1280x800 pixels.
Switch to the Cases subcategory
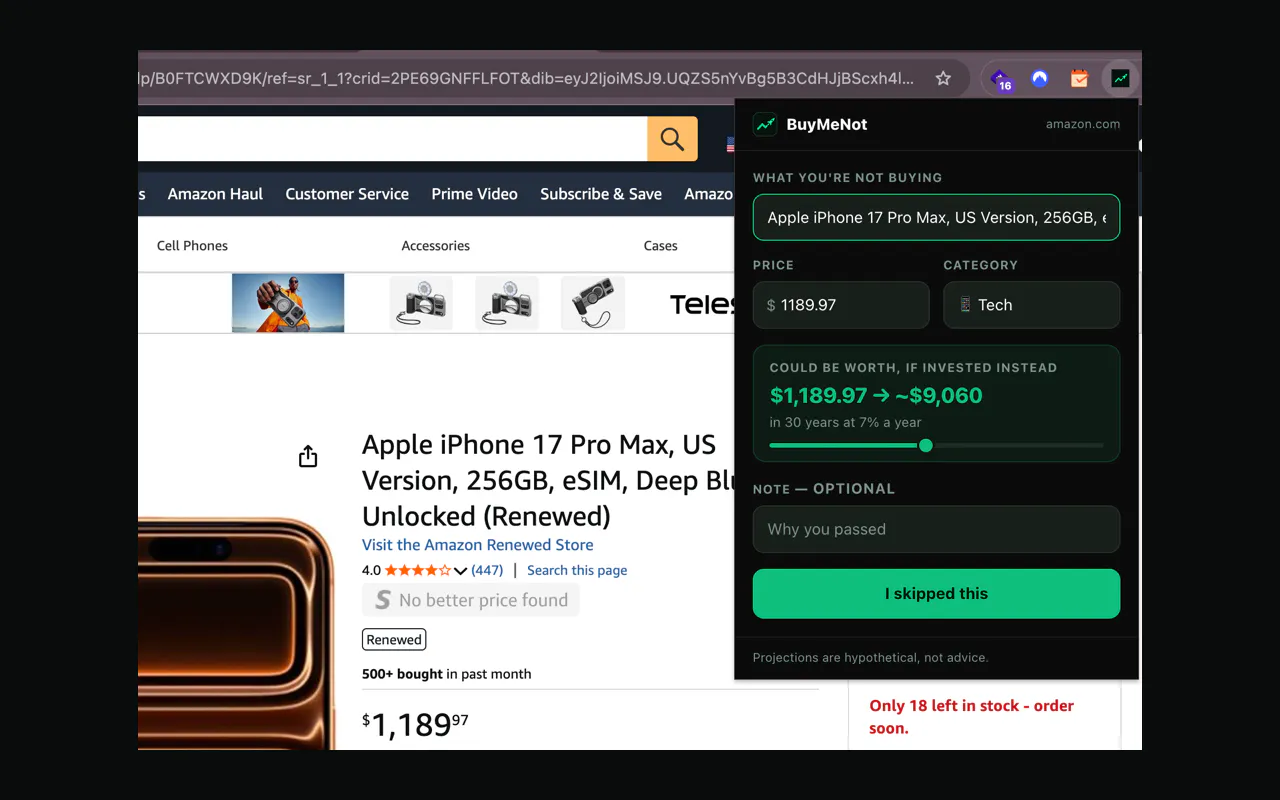coord(660,246)
